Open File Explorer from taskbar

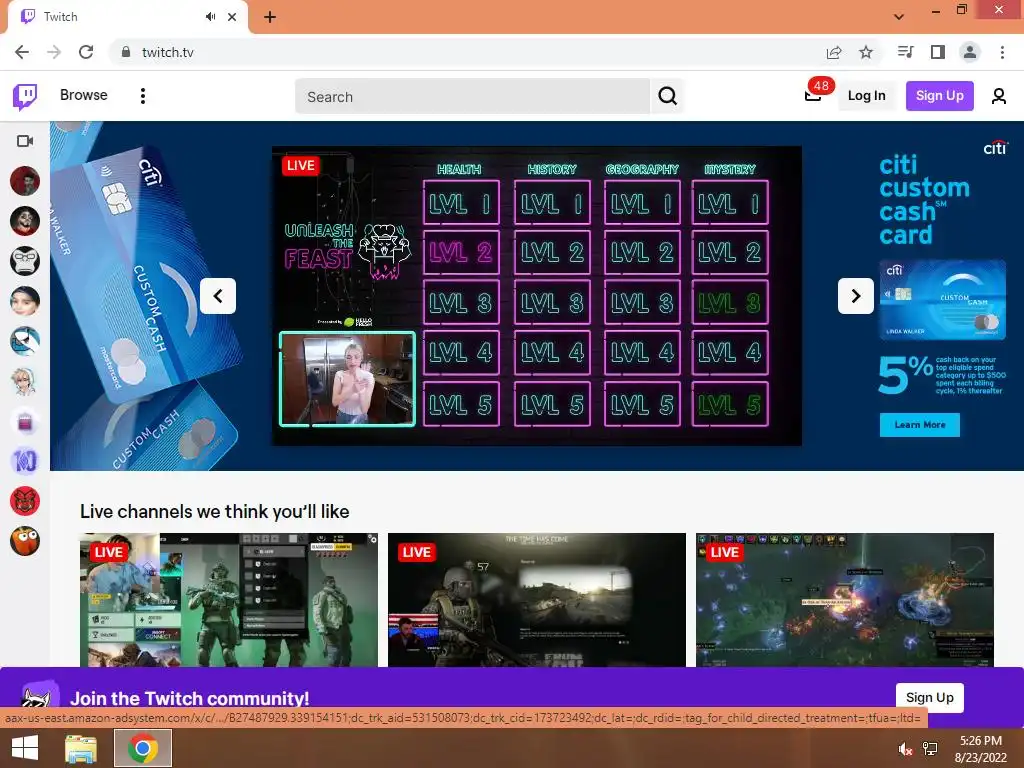click(81, 748)
